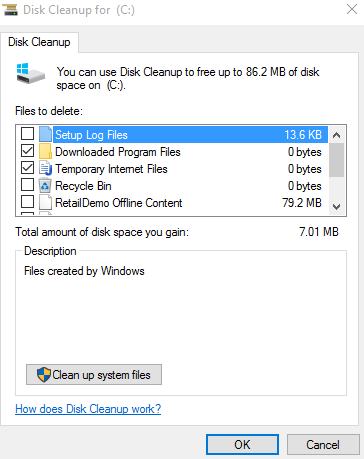Click the file list scrollbar thumb
This screenshot has height=459, width=364.
coord(337,160)
